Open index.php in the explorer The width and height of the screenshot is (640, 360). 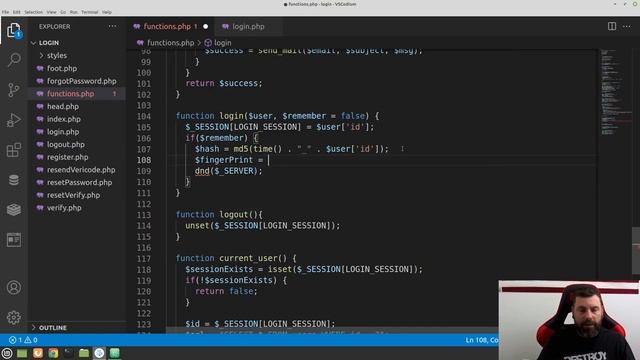(x=64, y=119)
